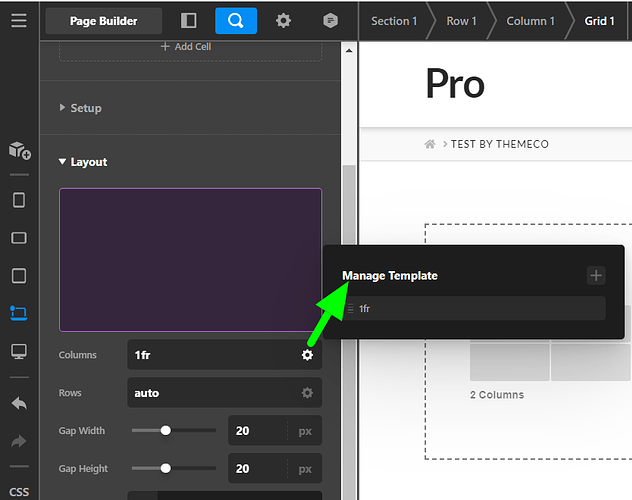
Task: Open the hamburger main menu
Action: click(19, 20)
